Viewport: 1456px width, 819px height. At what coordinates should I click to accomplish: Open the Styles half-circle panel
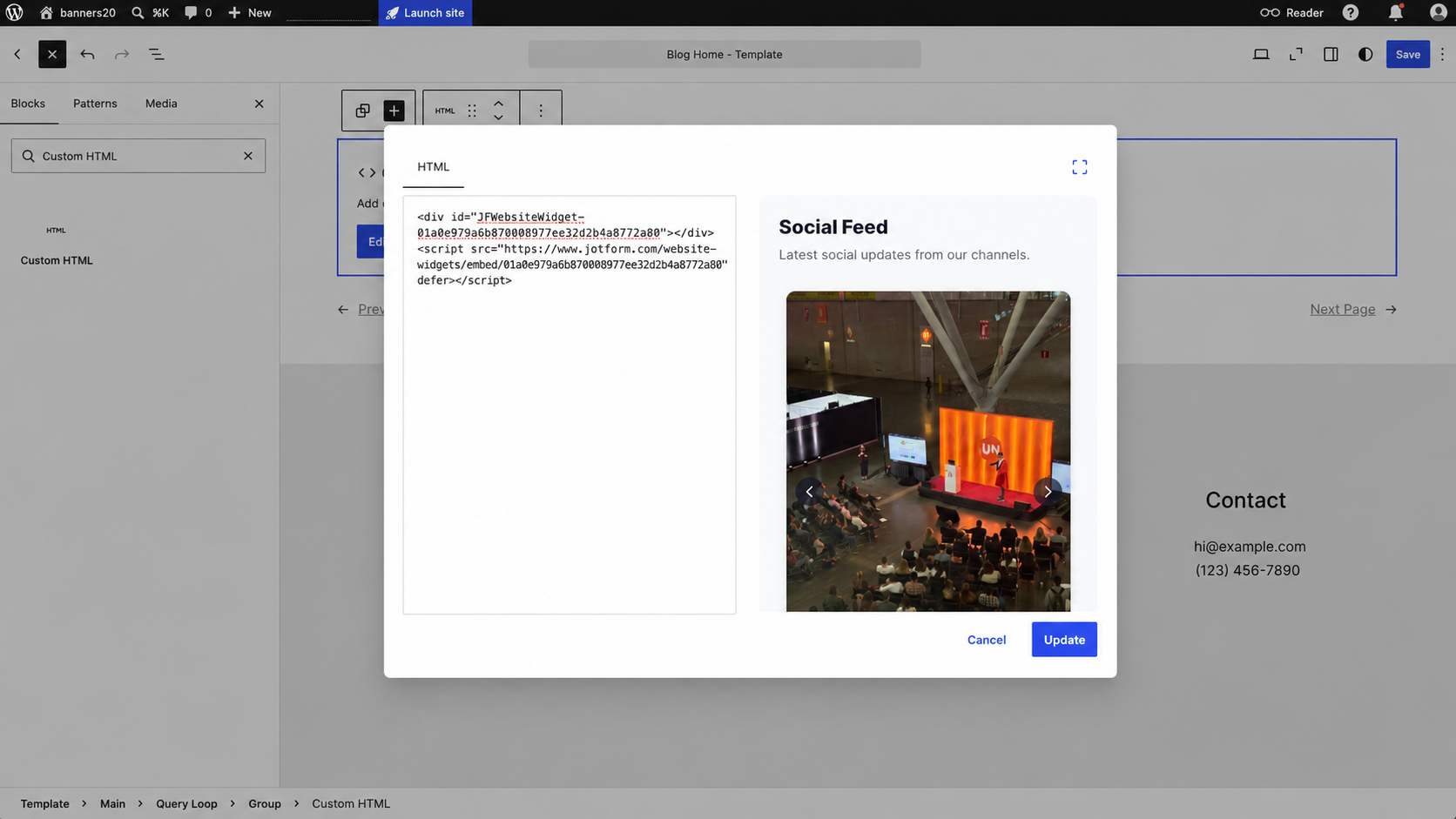click(1365, 54)
